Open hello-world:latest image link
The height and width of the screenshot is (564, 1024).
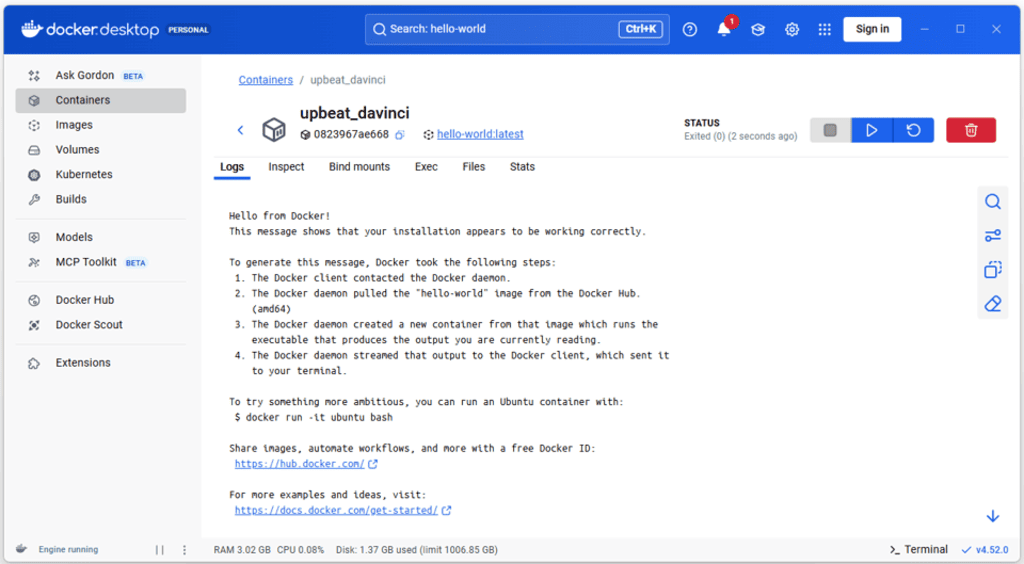(480, 134)
